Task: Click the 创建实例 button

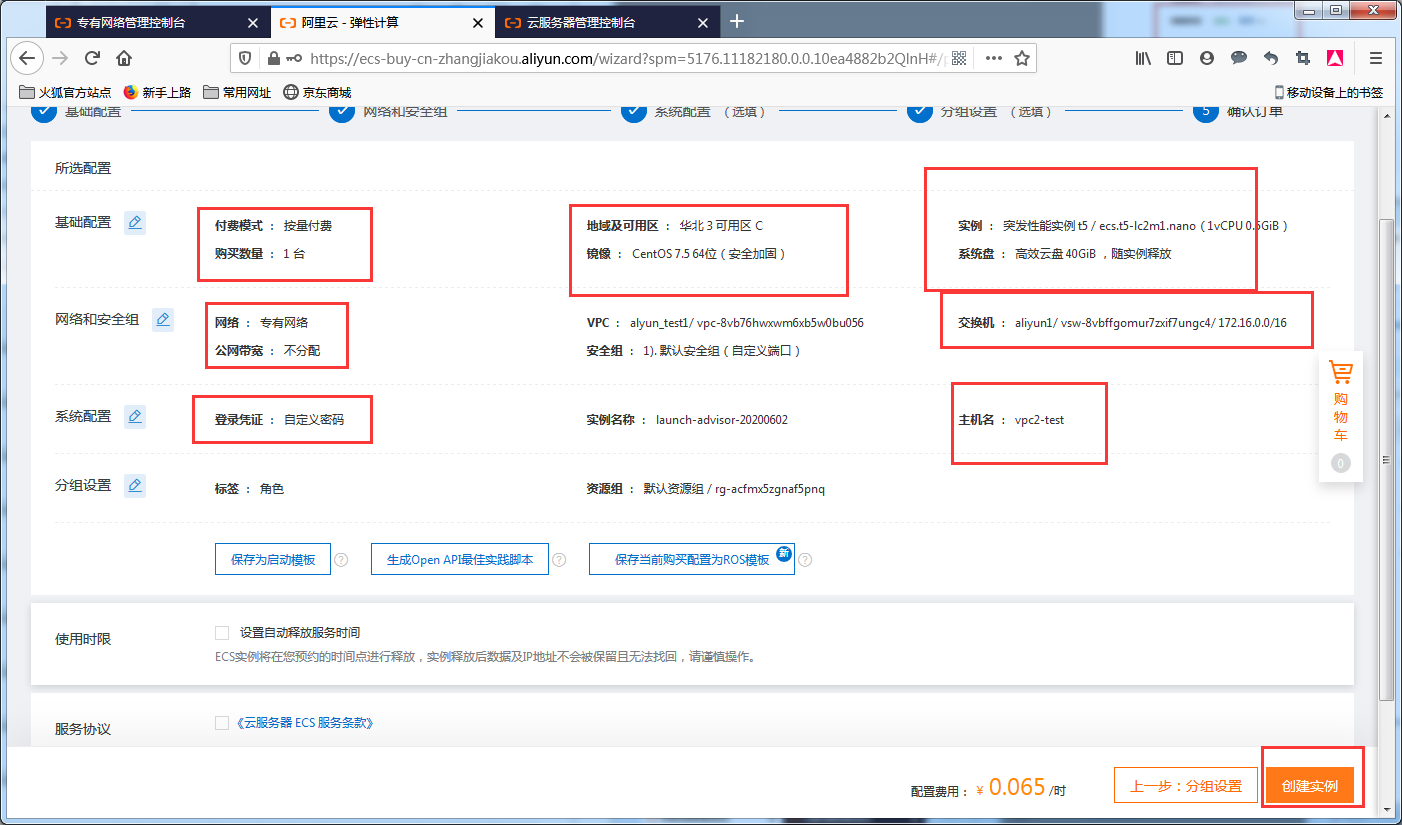Action: tap(1309, 786)
